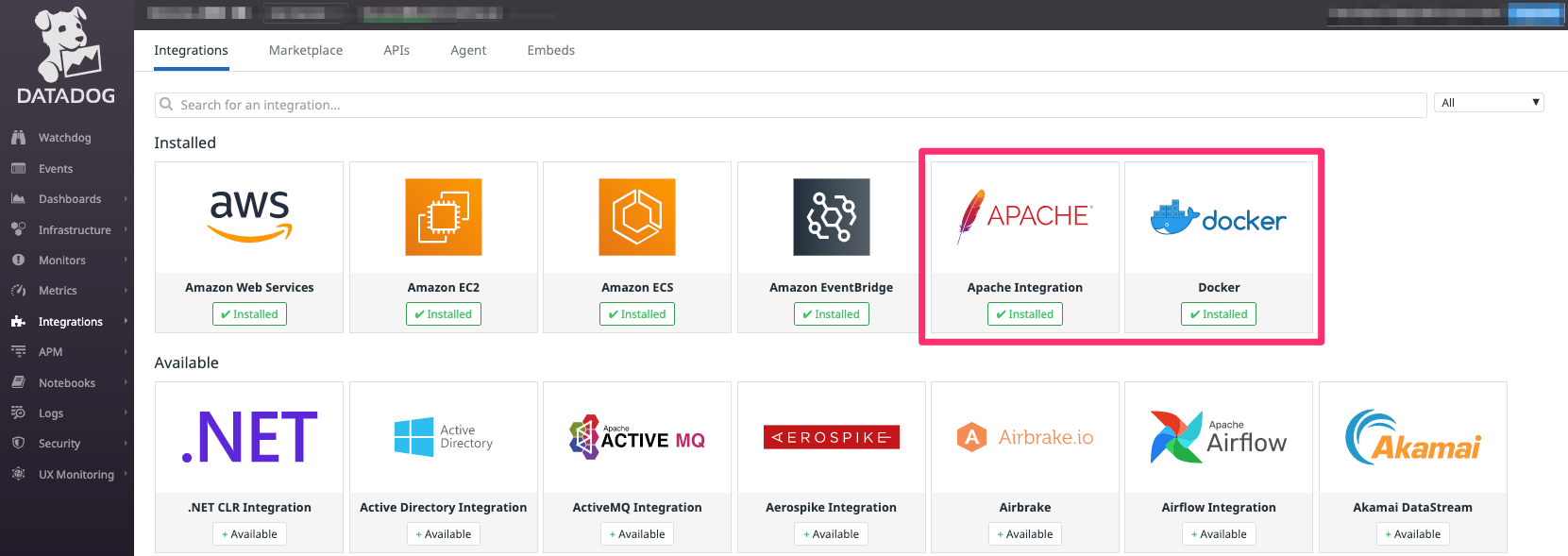The height and width of the screenshot is (556, 1568).
Task: Open the .NET logo tile
Action: click(249, 437)
